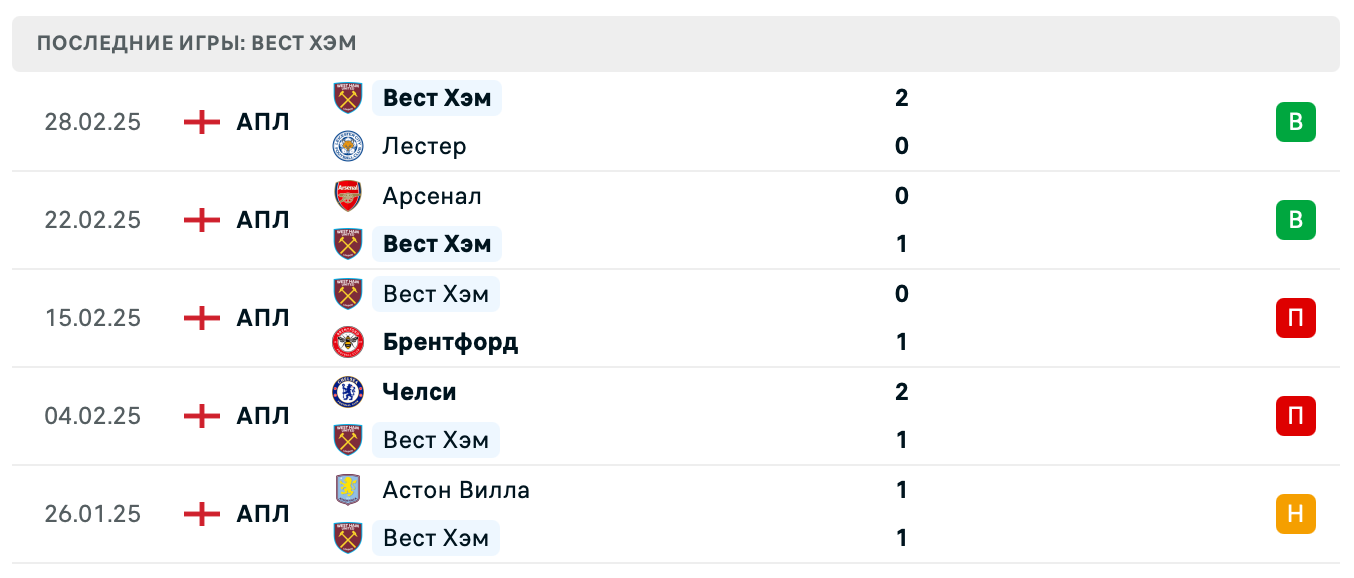Select the Aston Villa crest icon
This screenshot has width=1354, height=578.
point(348,490)
